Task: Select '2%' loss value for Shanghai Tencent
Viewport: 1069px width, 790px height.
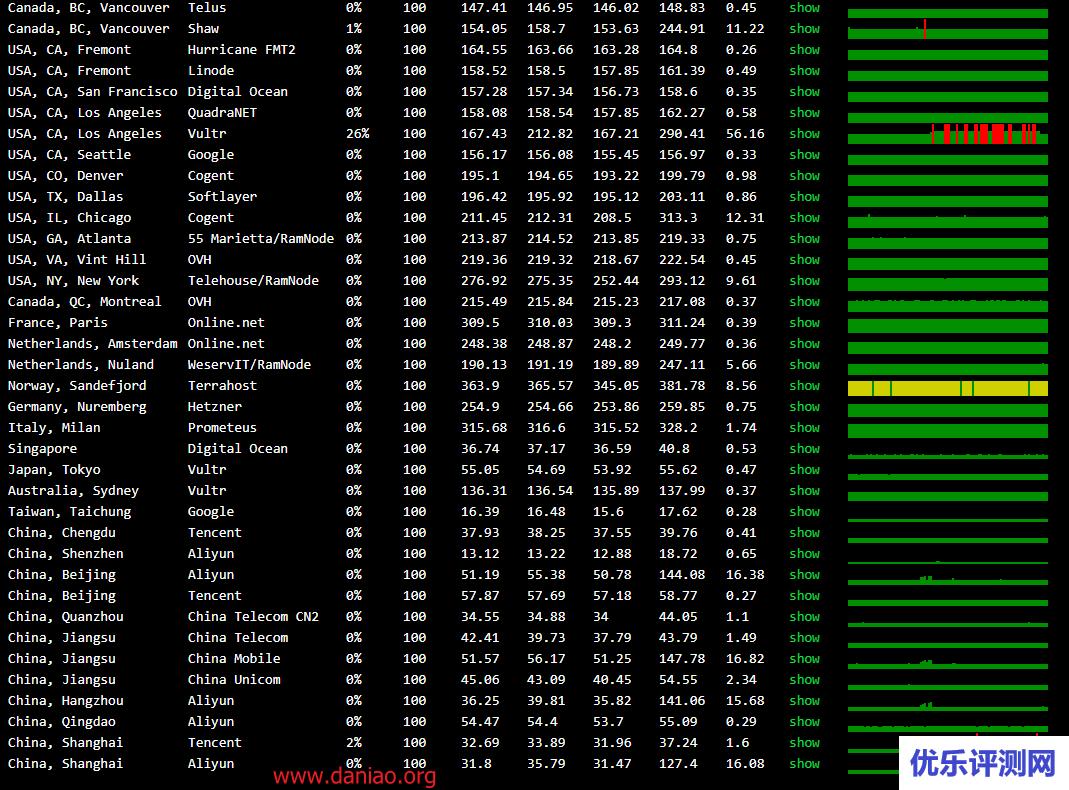Action: (x=354, y=742)
